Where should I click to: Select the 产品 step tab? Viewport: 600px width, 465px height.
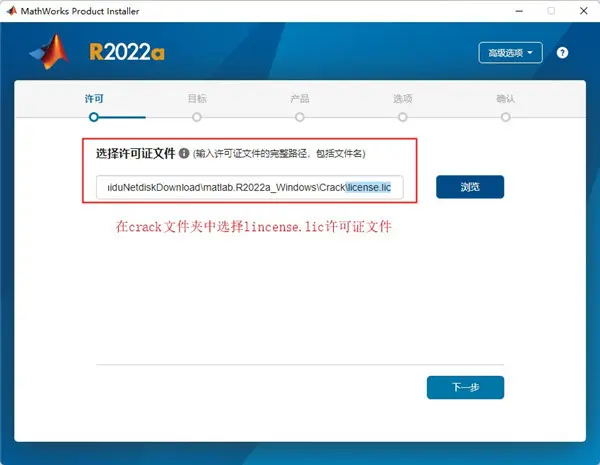(300, 99)
